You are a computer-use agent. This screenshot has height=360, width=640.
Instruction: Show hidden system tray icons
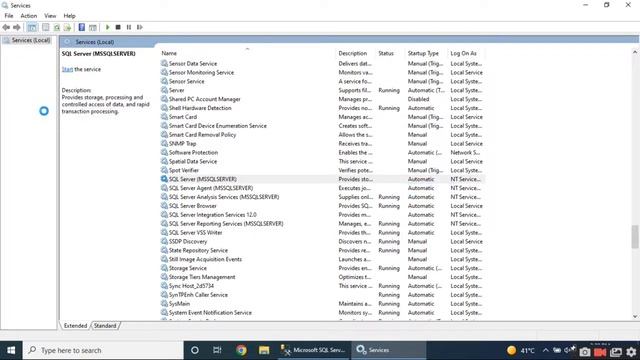coord(545,350)
